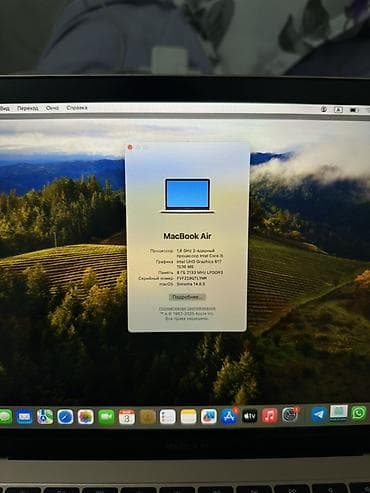Open the Mail app in Dock
The width and height of the screenshot is (370, 493).
tap(25, 417)
